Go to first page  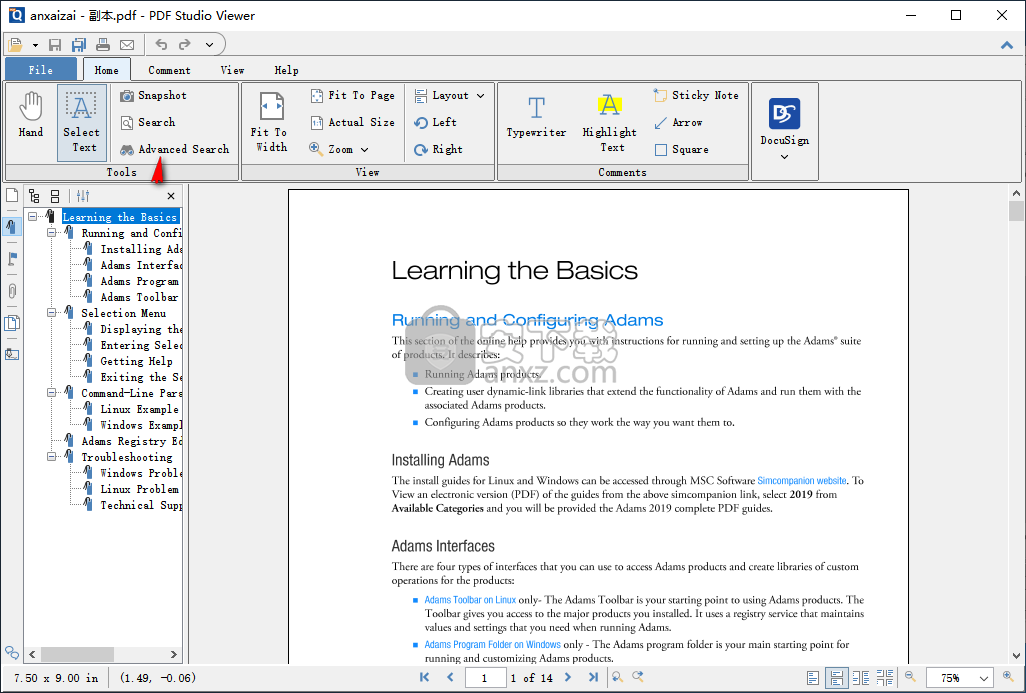[425, 677]
